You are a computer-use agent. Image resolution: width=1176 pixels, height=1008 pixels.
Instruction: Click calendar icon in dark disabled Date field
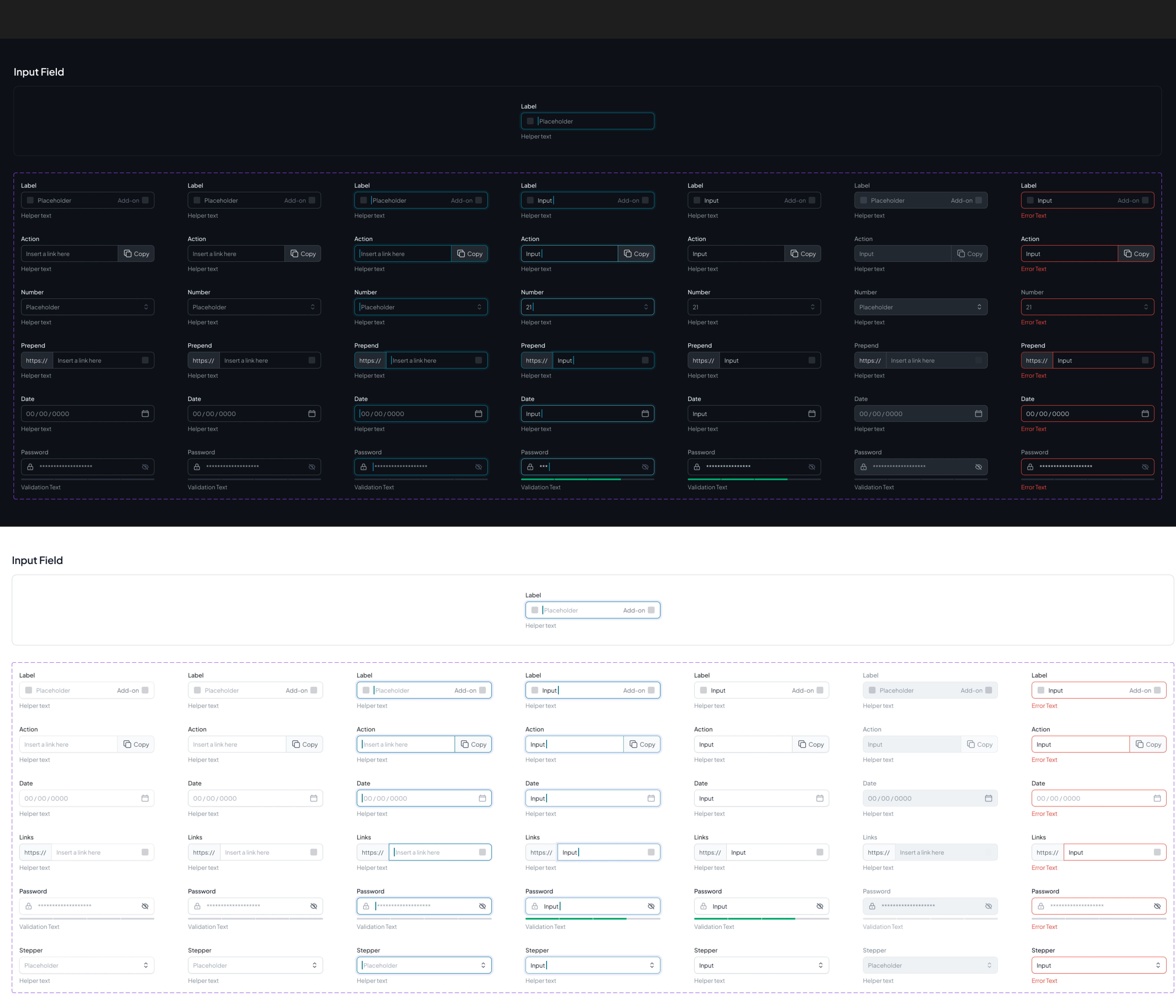[978, 414]
